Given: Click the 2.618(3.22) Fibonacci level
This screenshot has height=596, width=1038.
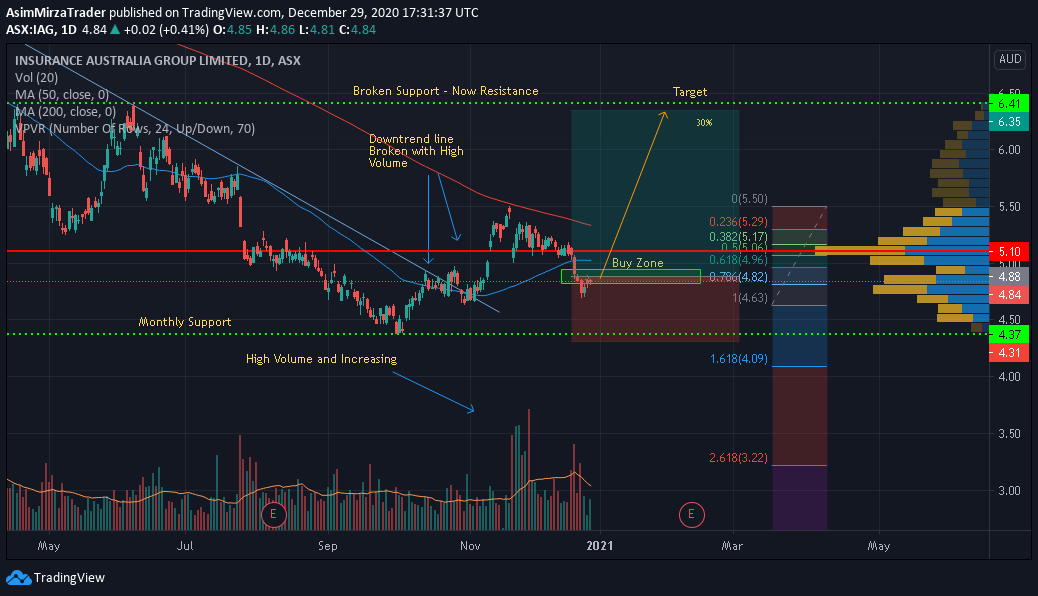Looking at the screenshot, I should click(x=738, y=458).
